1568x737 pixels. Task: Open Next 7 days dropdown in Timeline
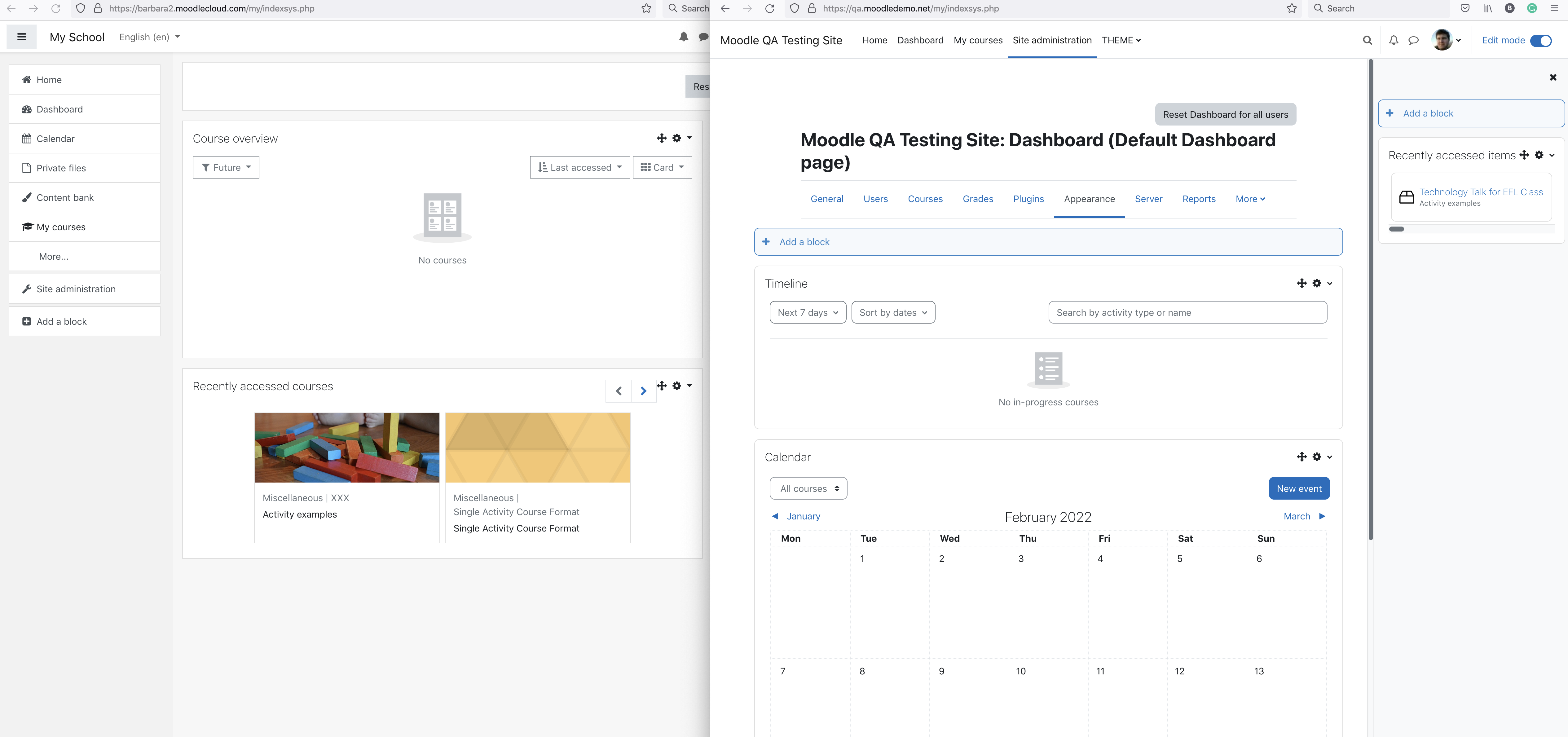pos(808,312)
